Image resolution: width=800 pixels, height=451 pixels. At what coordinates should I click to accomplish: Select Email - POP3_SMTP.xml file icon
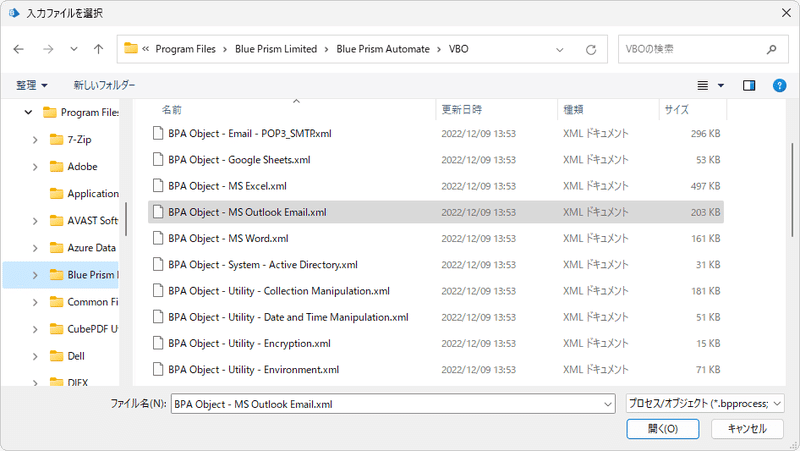158,133
